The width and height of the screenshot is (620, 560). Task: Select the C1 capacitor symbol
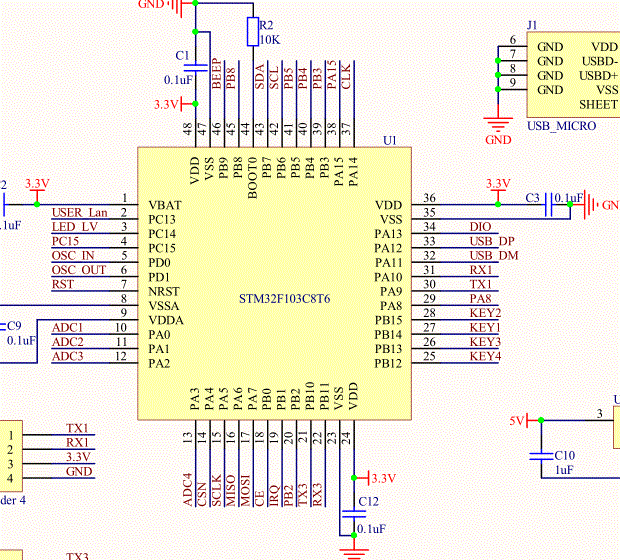point(195,68)
